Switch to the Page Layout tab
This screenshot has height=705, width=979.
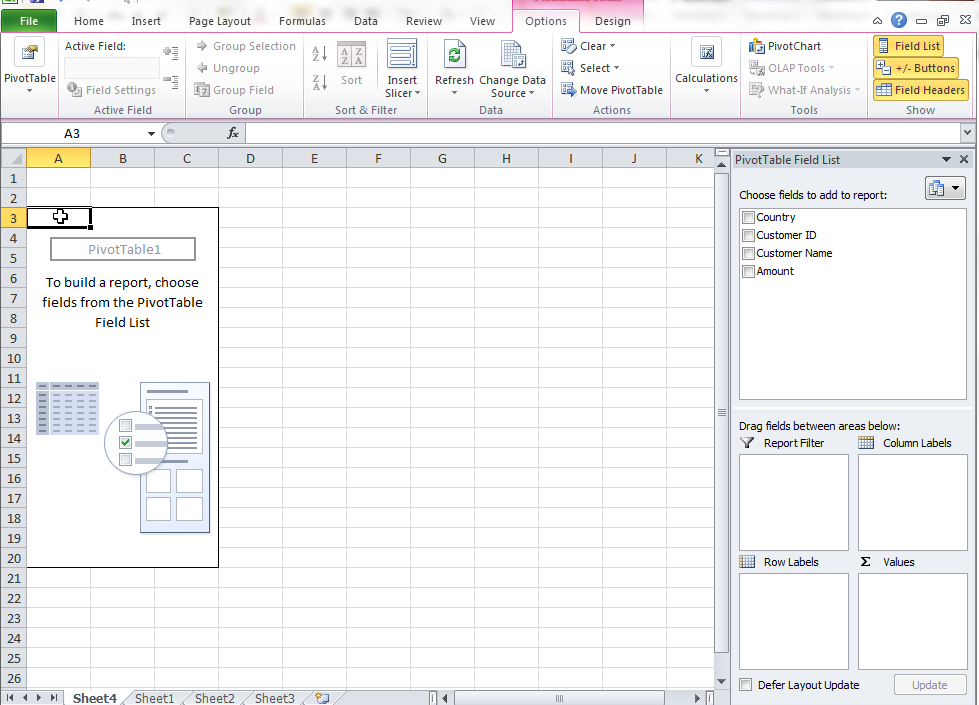pyautogui.click(x=220, y=21)
